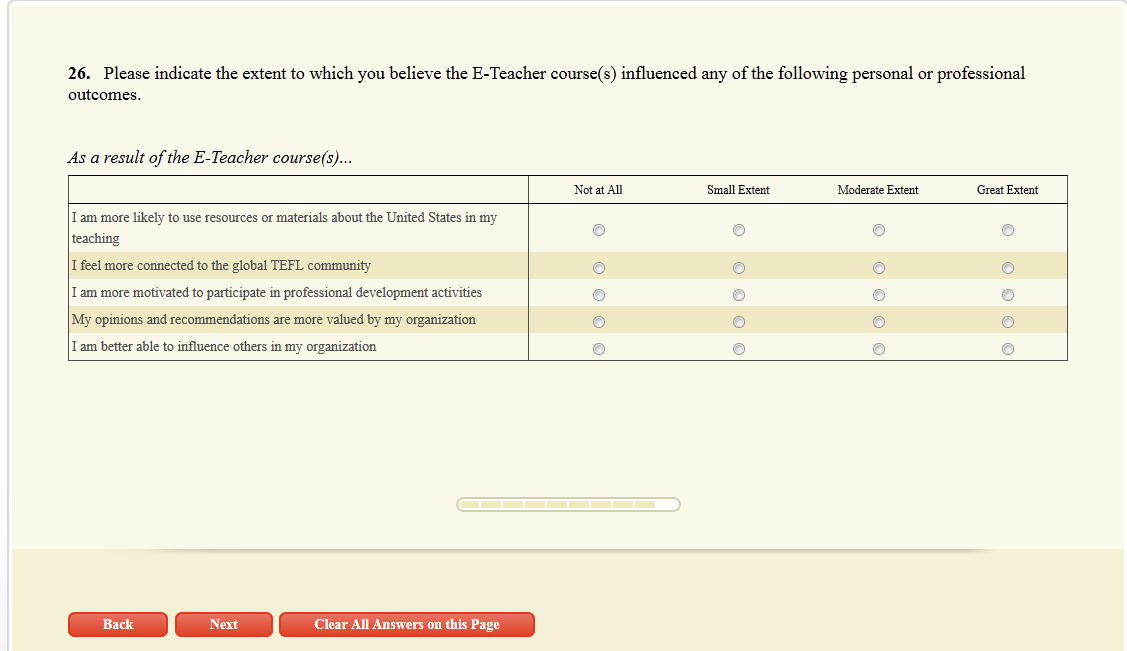Select 'Not at All' for opinions valued row

tap(599, 322)
